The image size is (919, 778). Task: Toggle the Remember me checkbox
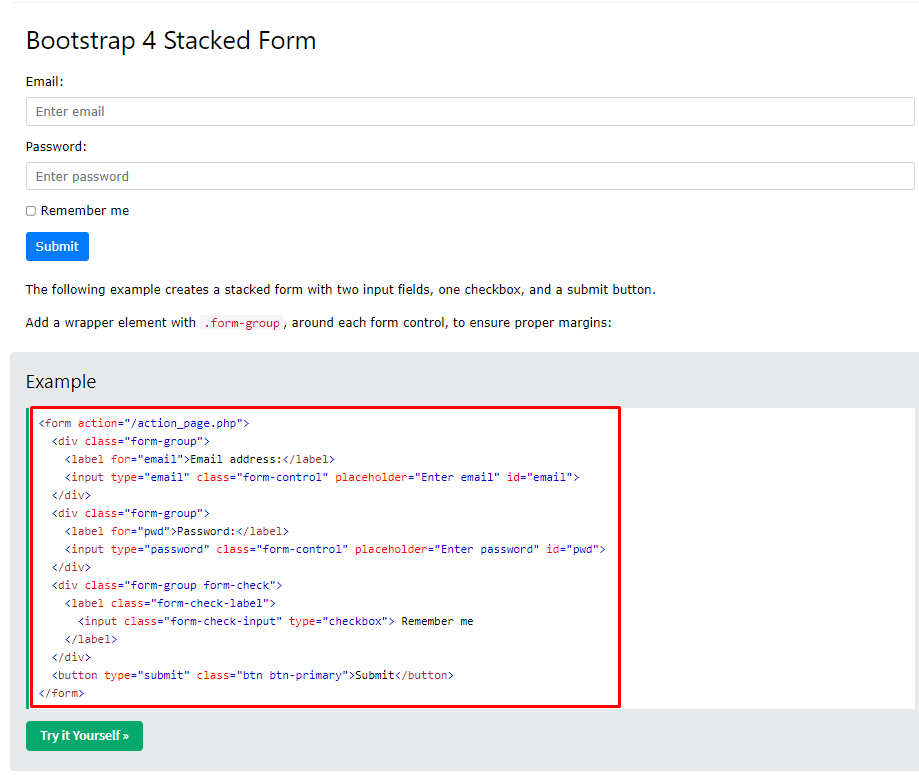point(31,211)
